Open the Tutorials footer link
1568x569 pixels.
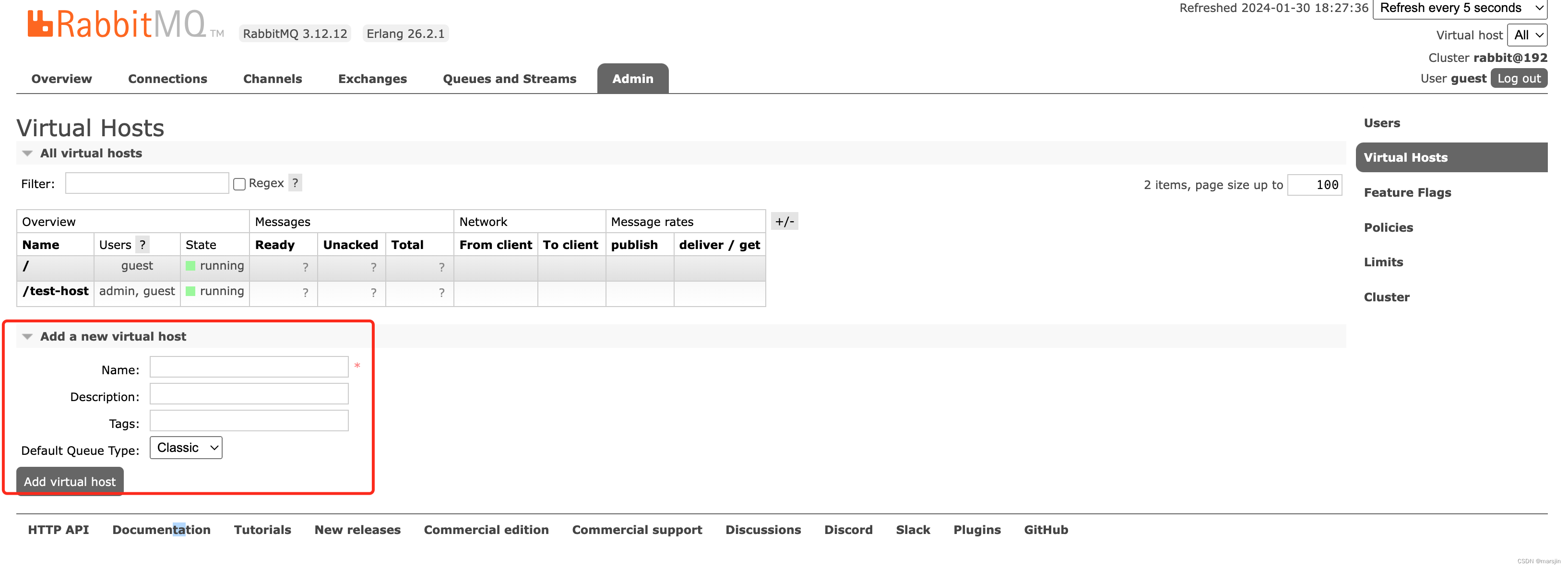(x=262, y=530)
